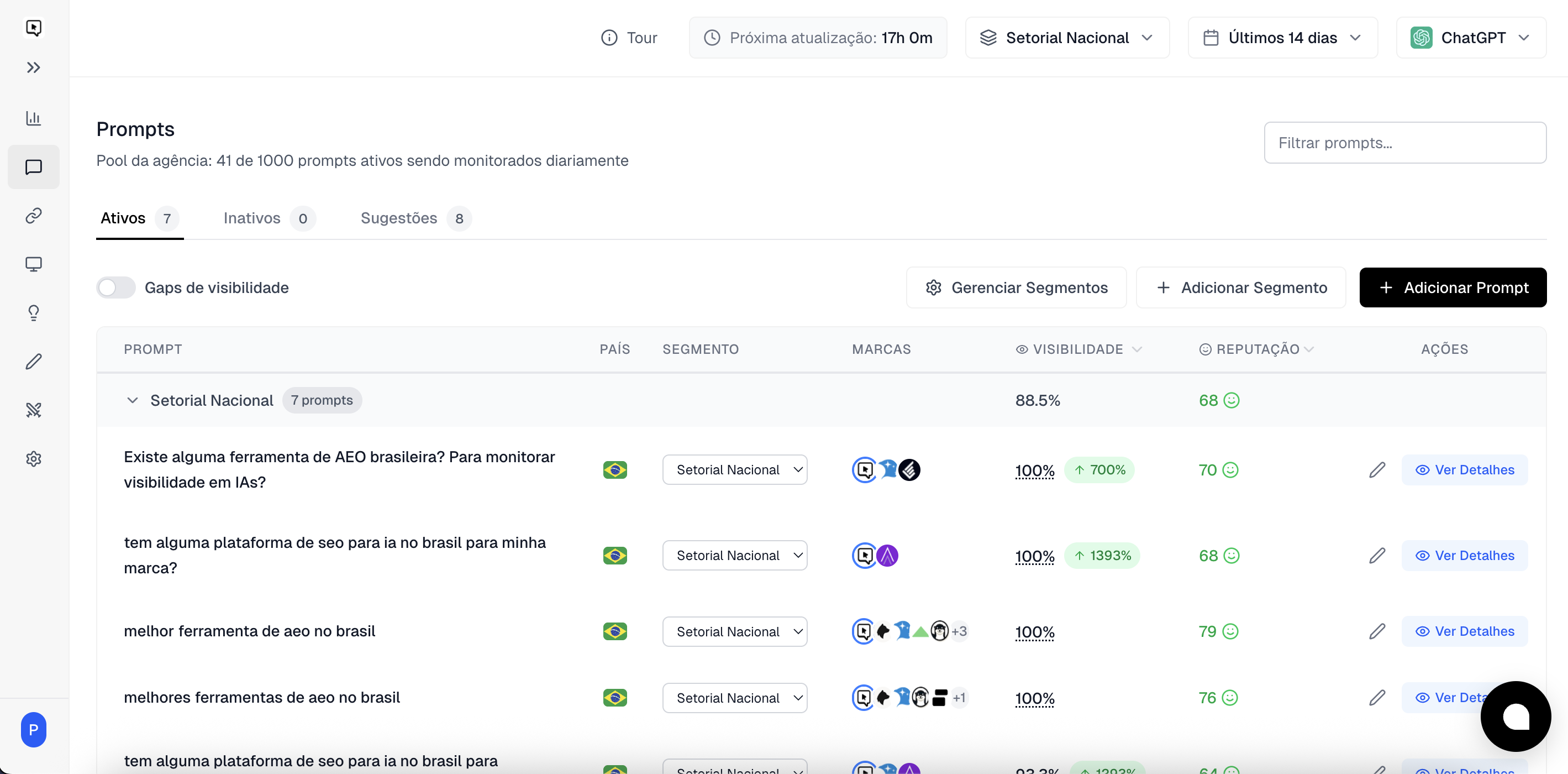
Task: Click the Adicionar Prompt button
Action: (x=1453, y=287)
